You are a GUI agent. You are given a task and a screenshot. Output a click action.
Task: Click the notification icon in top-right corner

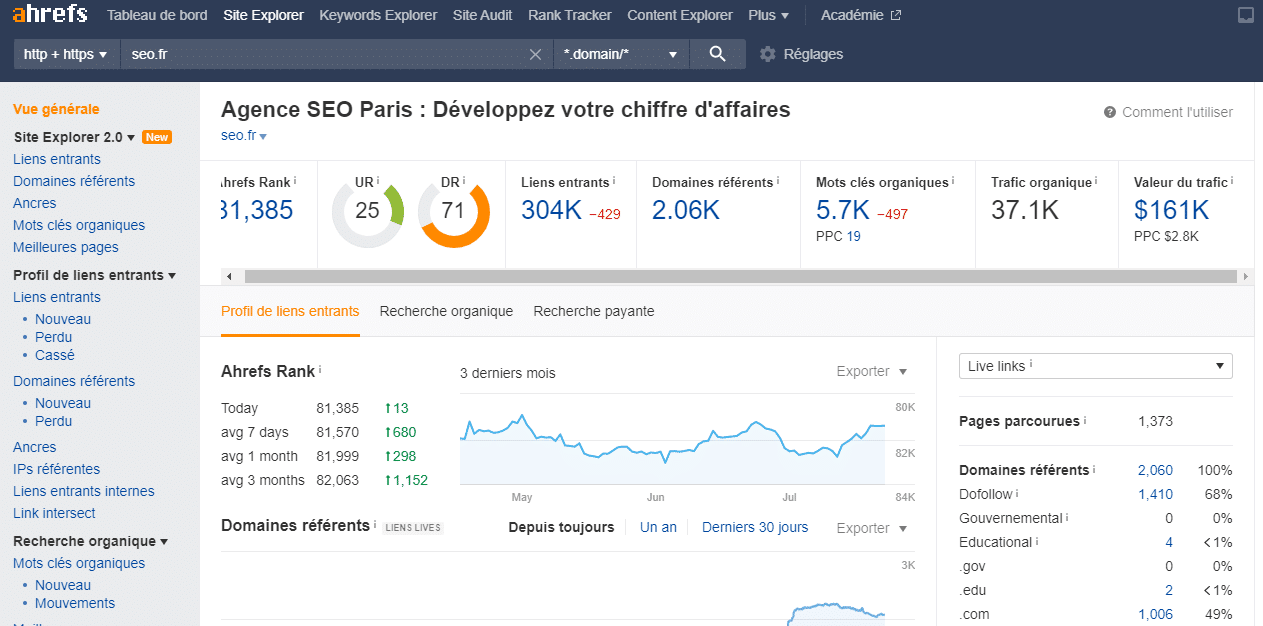point(1245,15)
